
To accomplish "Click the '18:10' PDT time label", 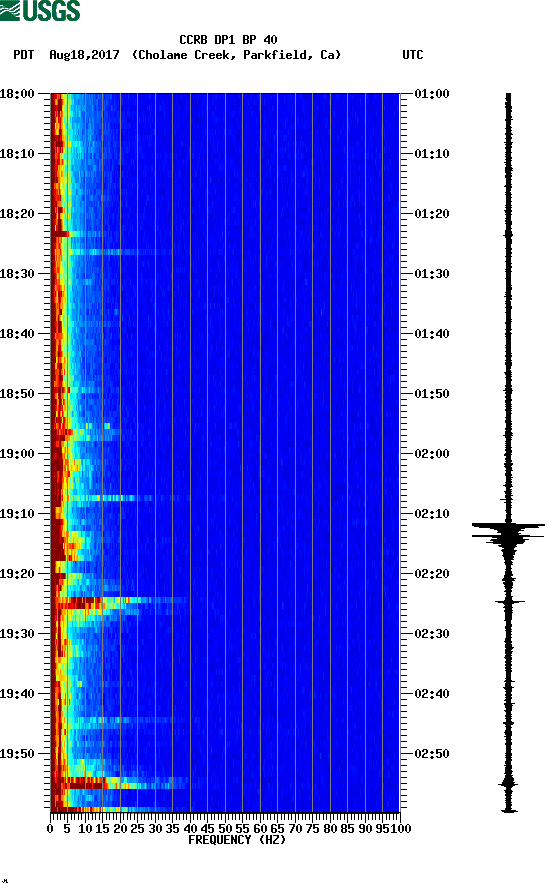I will [17, 154].
